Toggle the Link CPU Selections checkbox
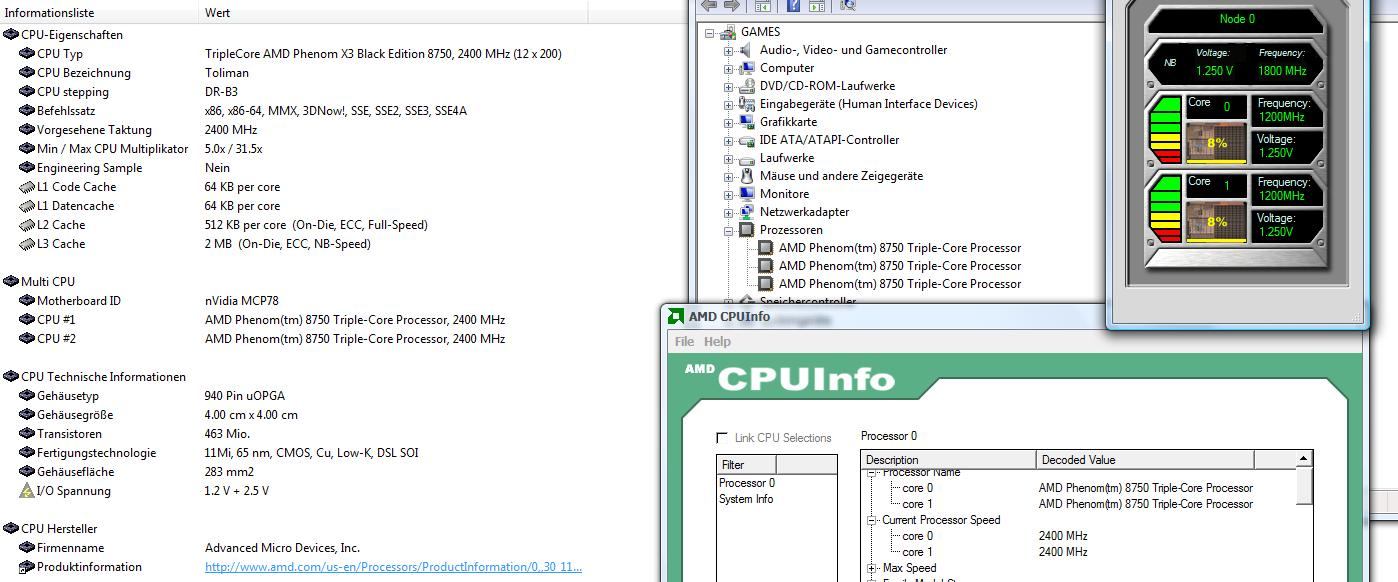Viewport: 1398px width, 582px height. tap(722, 438)
